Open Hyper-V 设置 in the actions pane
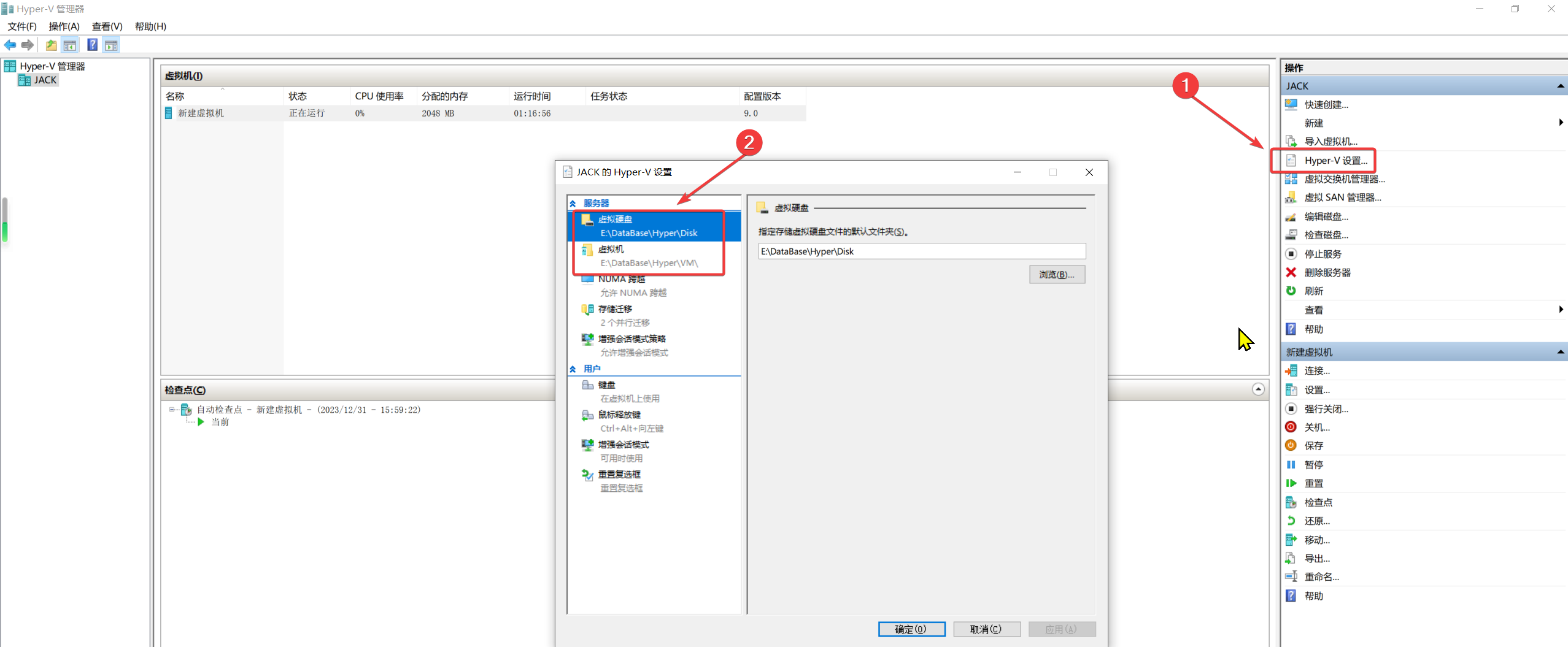Viewport: 1568px width, 647px height. pyautogui.click(x=1335, y=161)
